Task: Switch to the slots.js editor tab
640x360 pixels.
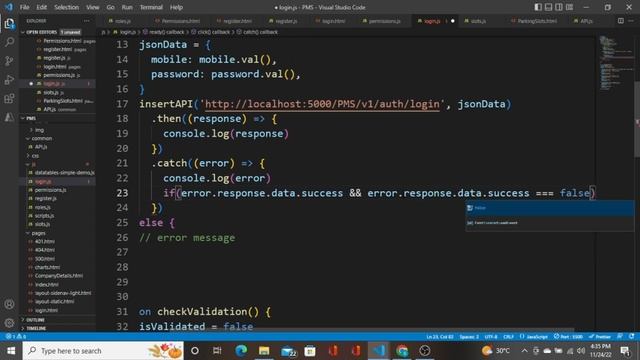Action: (478, 21)
